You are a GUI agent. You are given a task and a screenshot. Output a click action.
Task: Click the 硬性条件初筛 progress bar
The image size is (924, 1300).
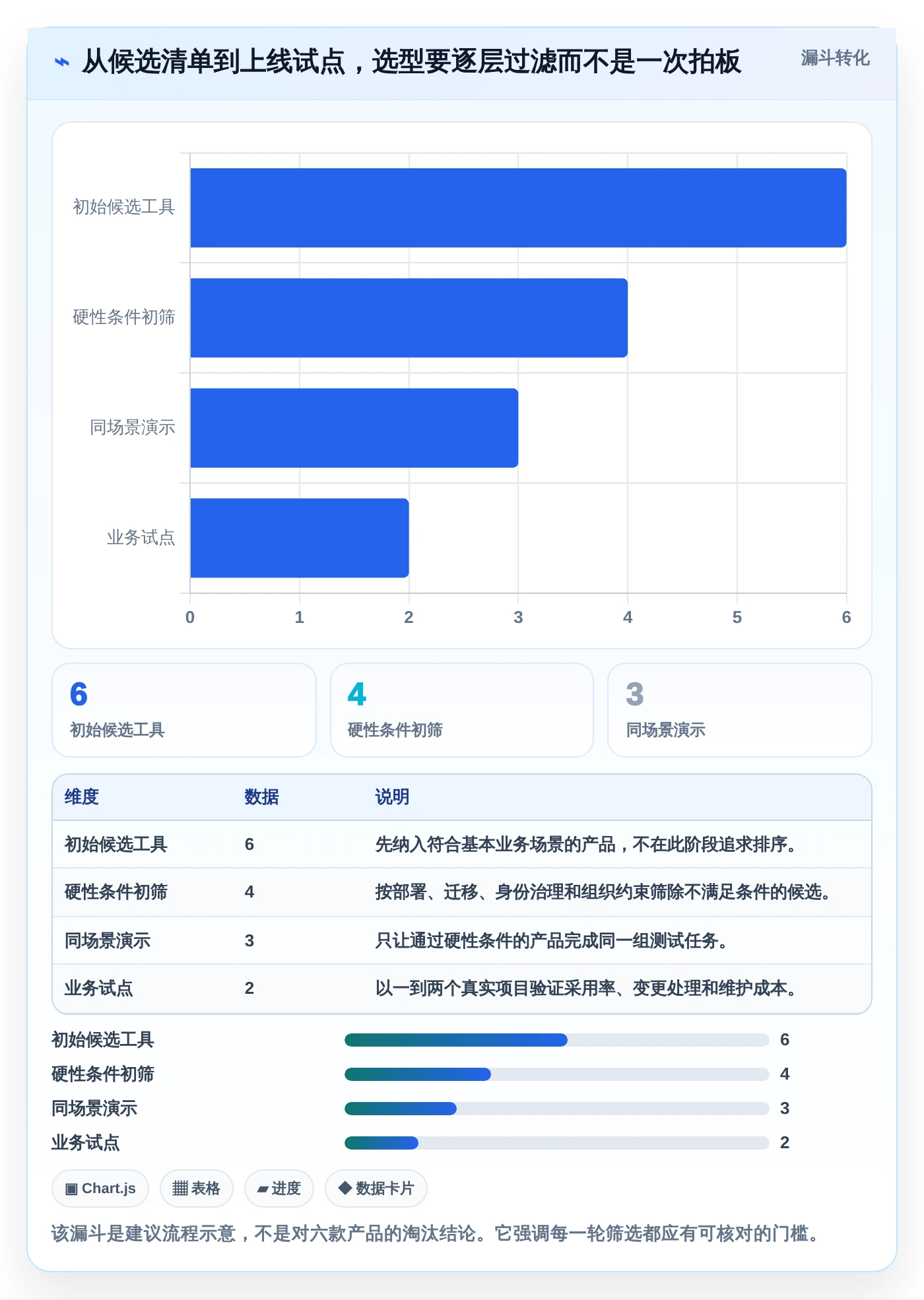click(557, 1074)
